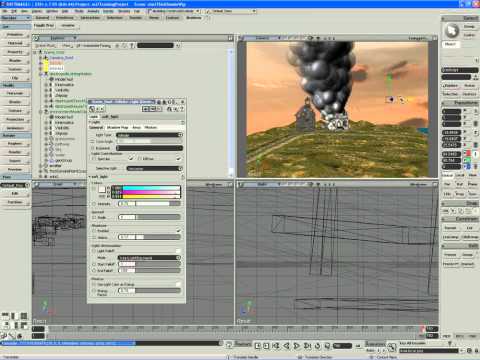This screenshot has width=480, height=360.
Task: Click the light color swatch
Action: [102, 189]
